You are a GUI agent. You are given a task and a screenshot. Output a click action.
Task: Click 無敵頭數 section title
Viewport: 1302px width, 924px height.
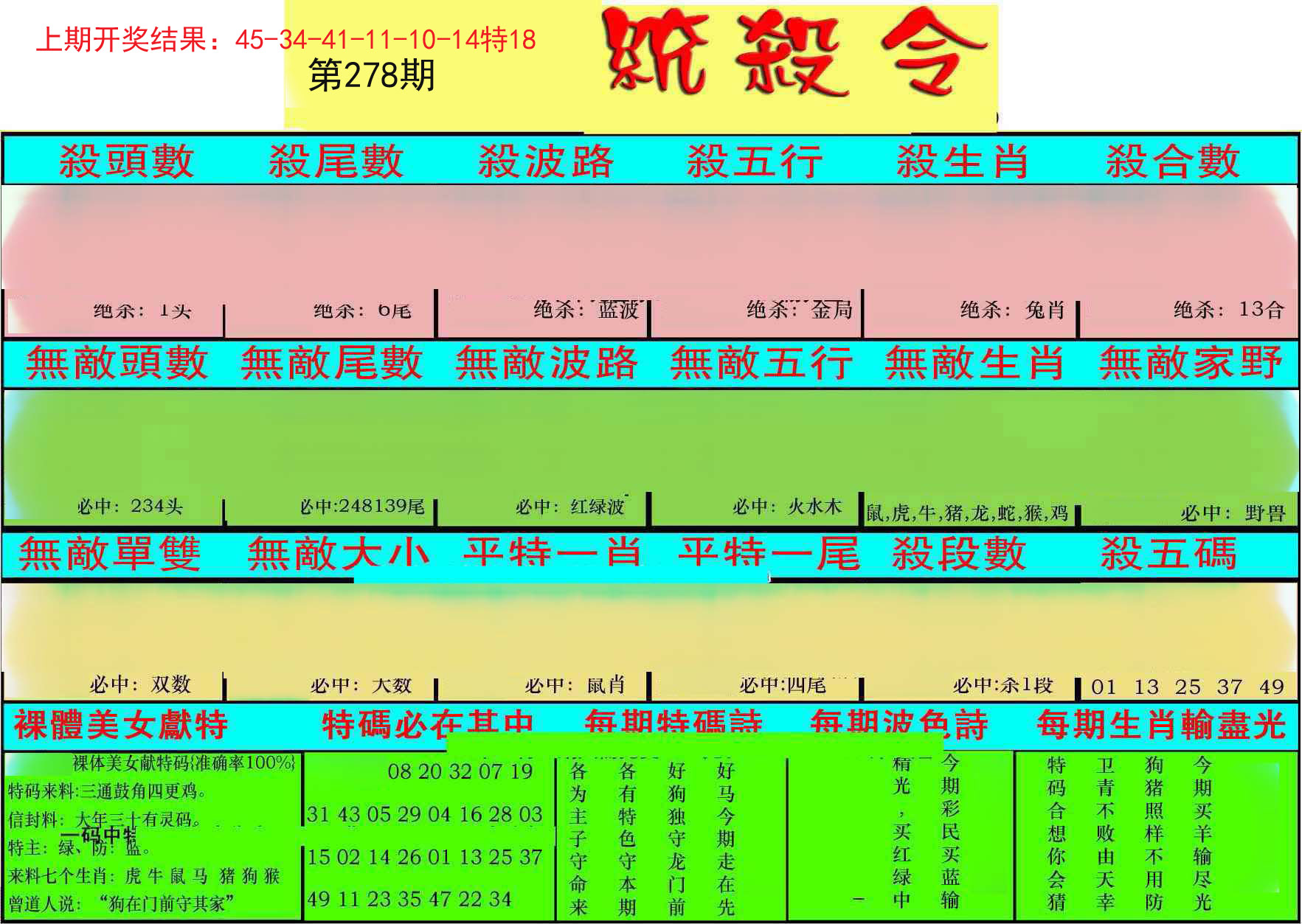click(x=117, y=363)
